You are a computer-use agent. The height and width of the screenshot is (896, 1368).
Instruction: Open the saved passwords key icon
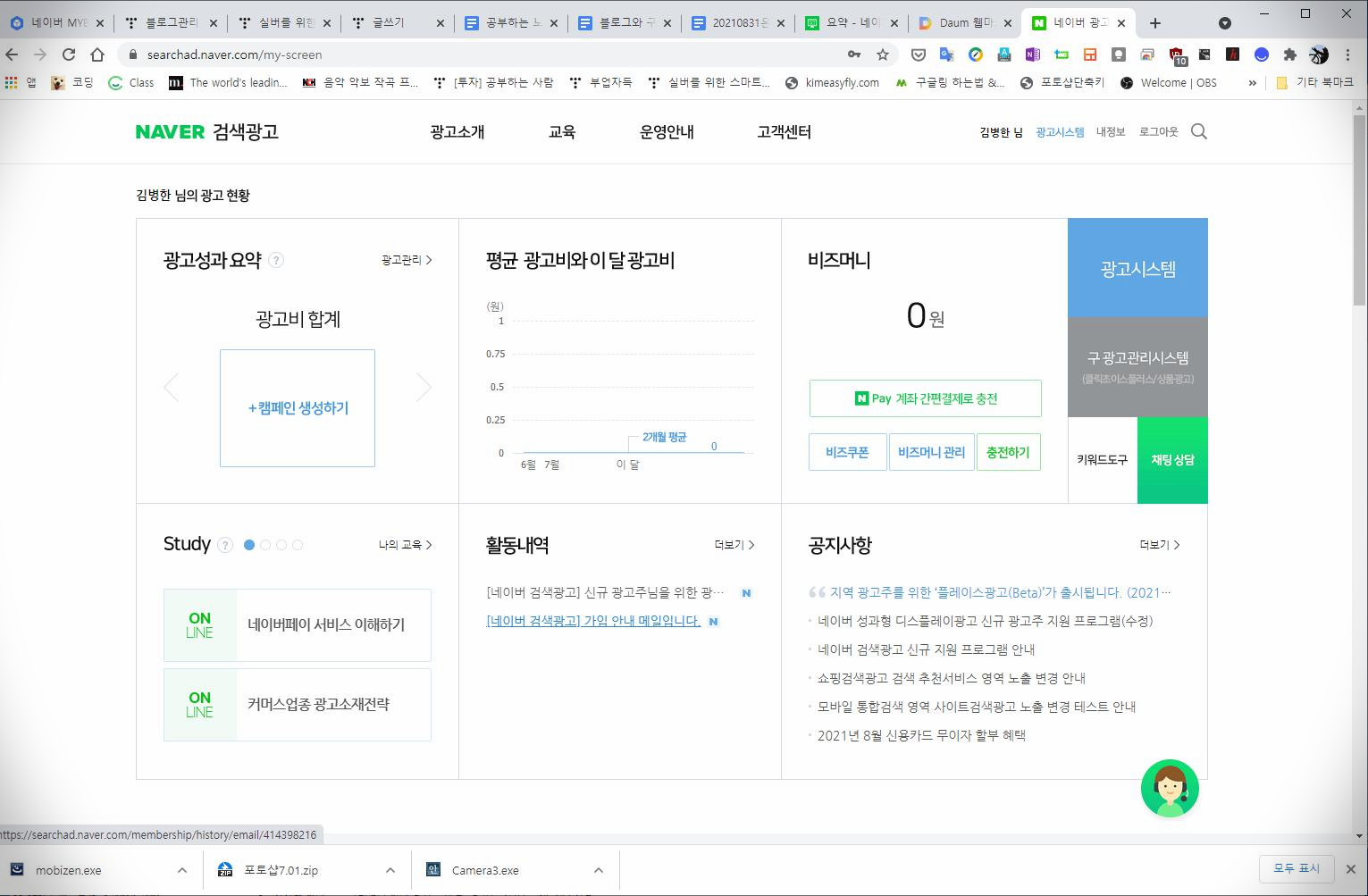tap(854, 54)
